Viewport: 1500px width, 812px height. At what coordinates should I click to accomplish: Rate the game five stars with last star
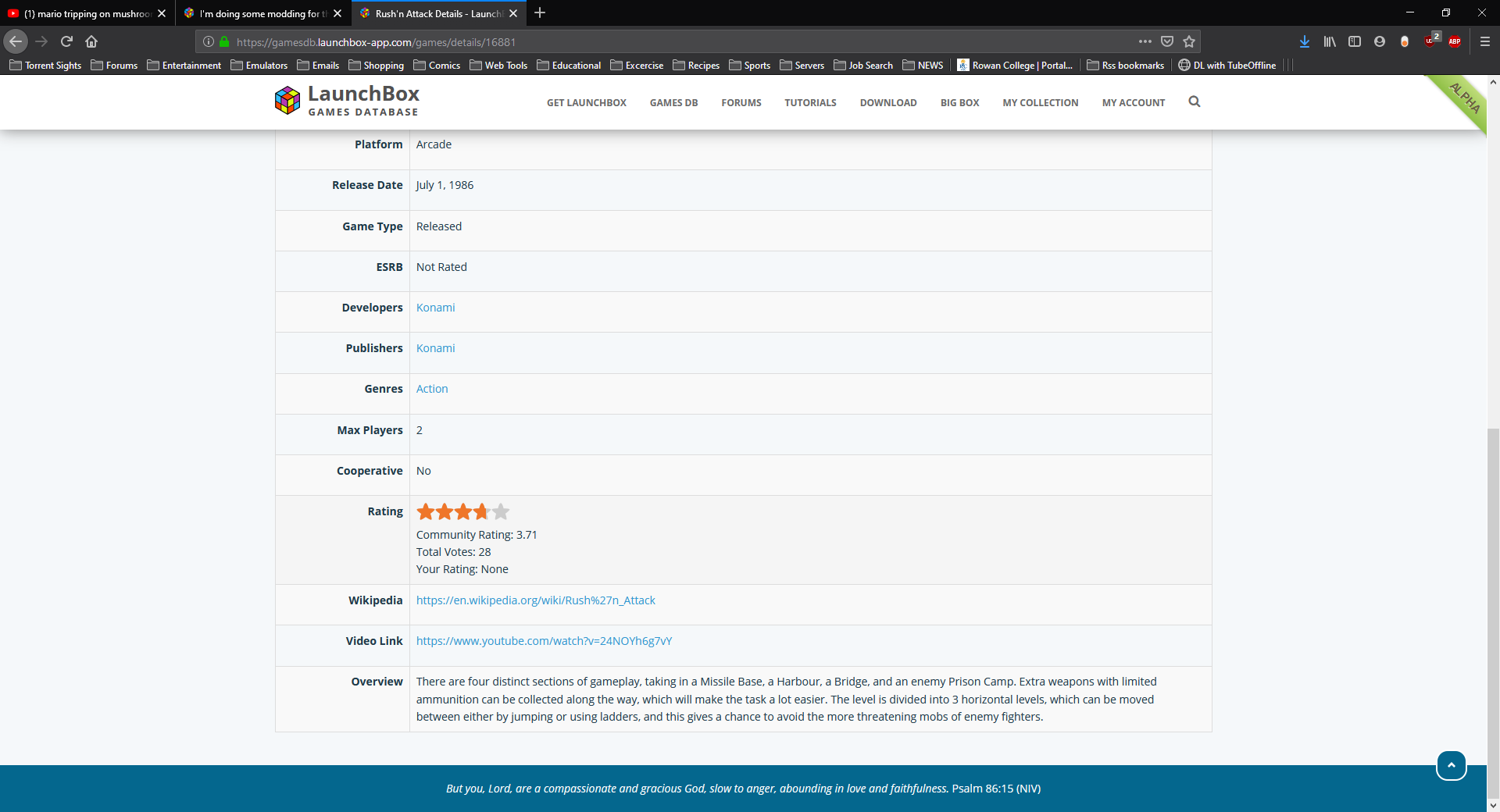501,512
